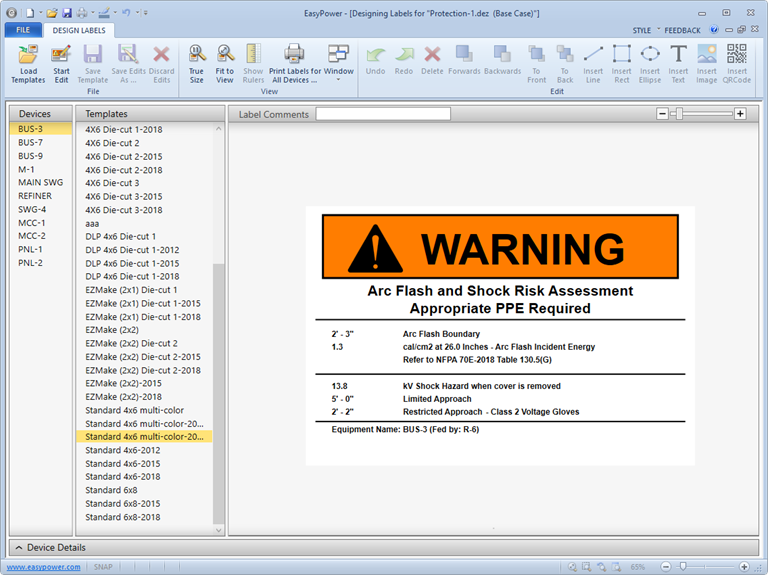This screenshot has width=768, height=575.
Task: Open the STYLE dropdown menu
Action: click(643, 31)
